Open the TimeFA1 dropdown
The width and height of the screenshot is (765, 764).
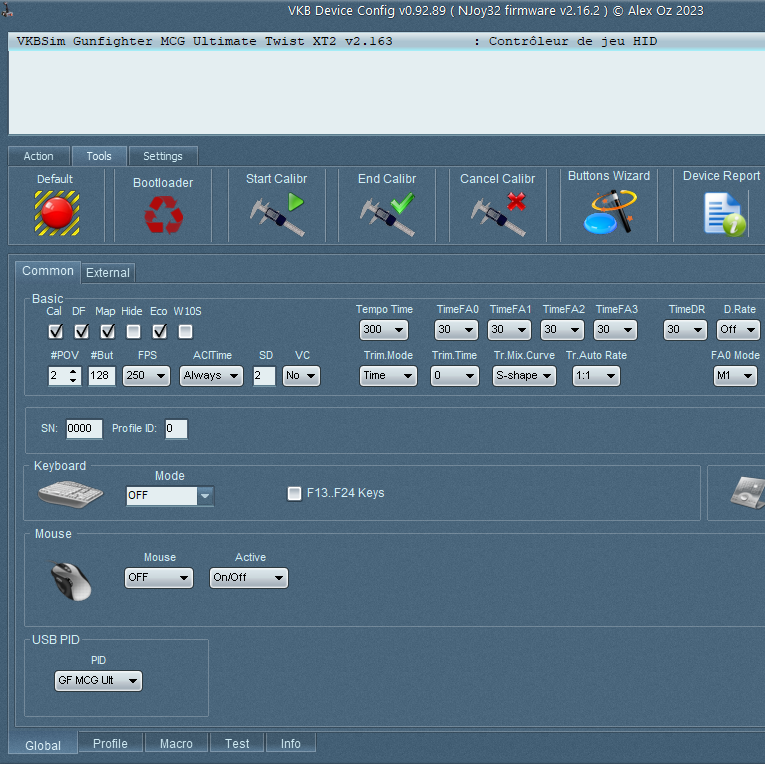tap(509, 330)
